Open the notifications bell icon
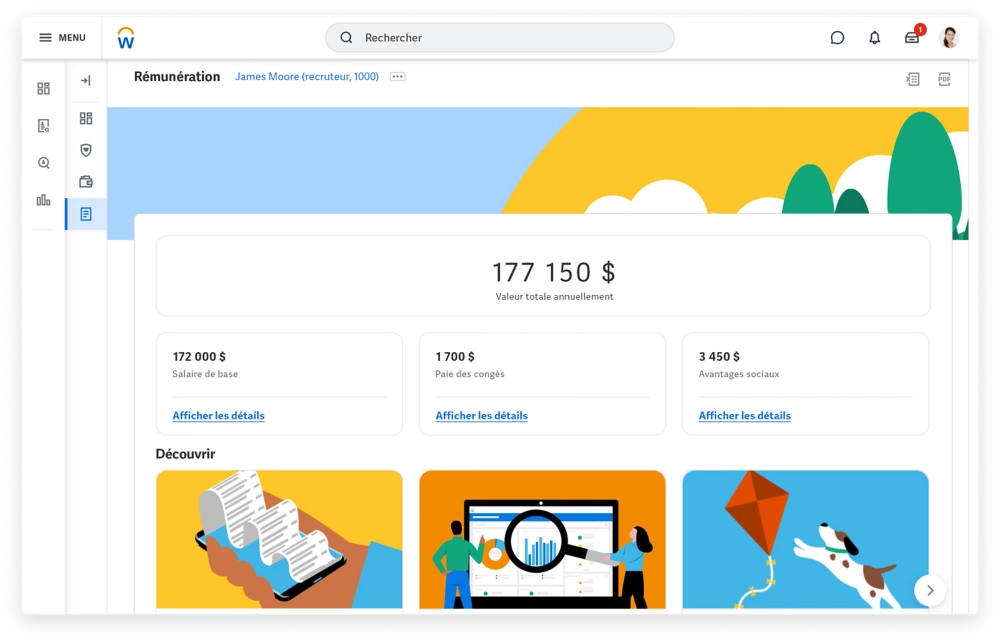This screenshot has height=642, width=1000. [874, 38]
